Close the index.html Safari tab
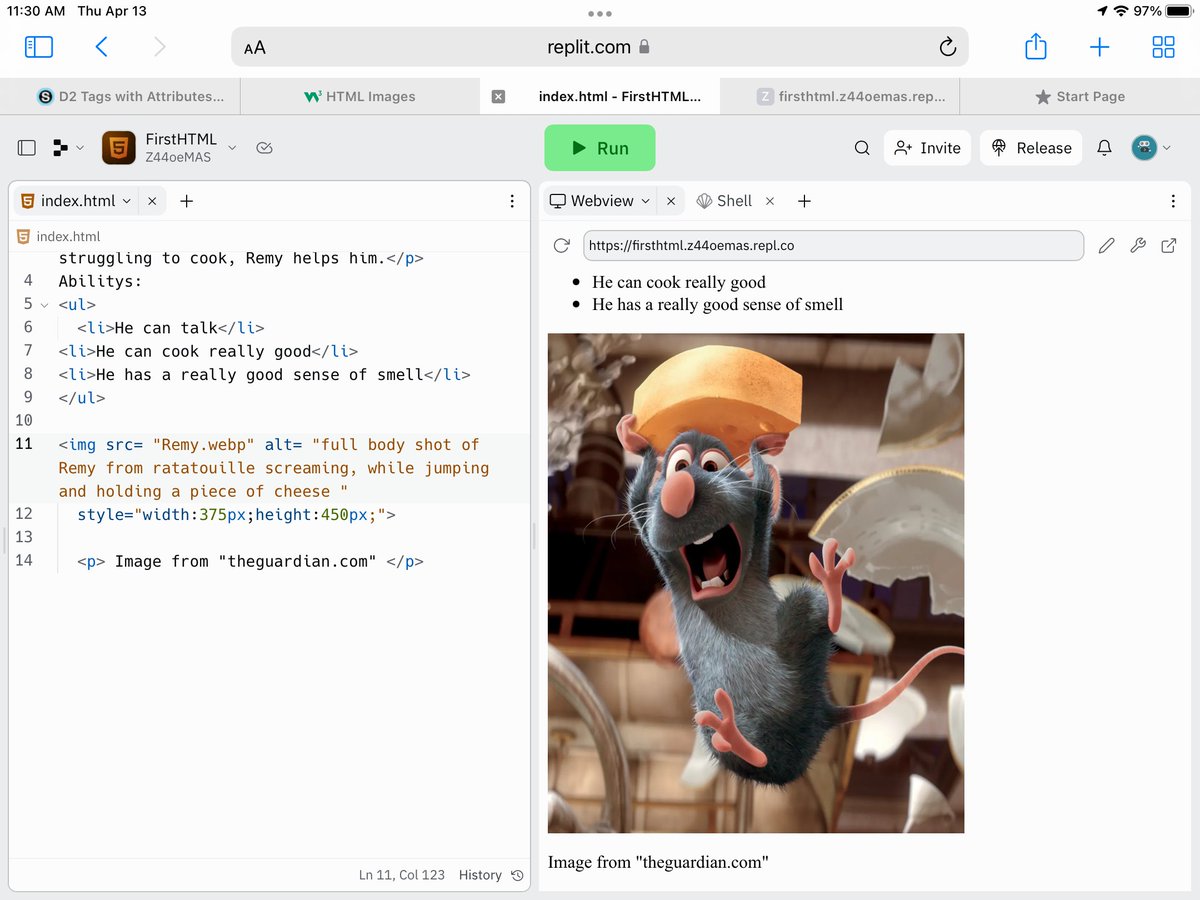This screenshot has width=1200, height=900. click(x=498, y=97)
